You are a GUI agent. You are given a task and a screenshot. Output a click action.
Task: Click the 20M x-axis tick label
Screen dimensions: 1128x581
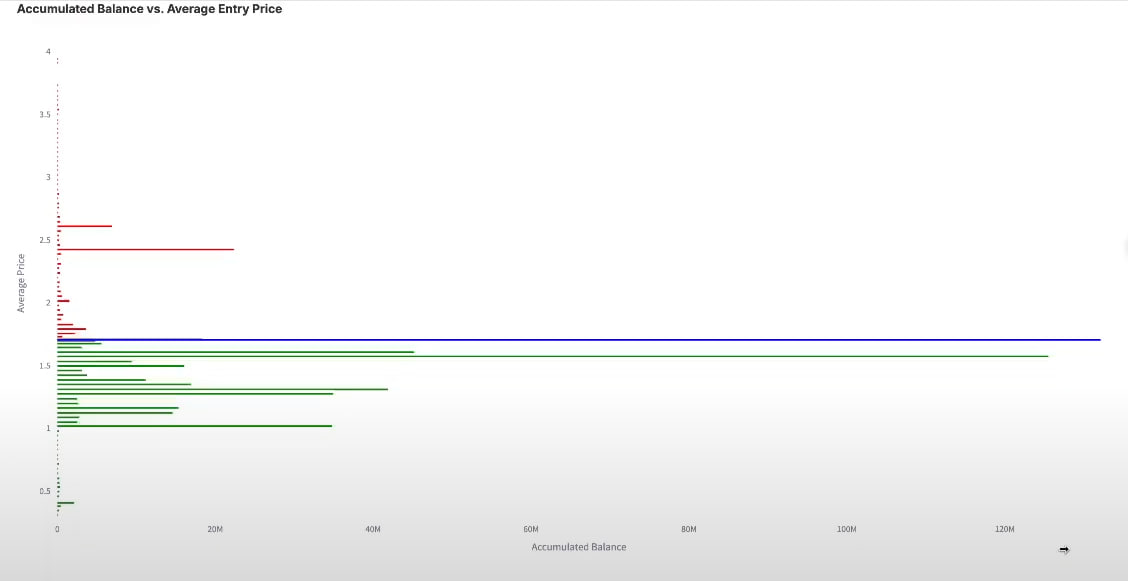(215, 529)
